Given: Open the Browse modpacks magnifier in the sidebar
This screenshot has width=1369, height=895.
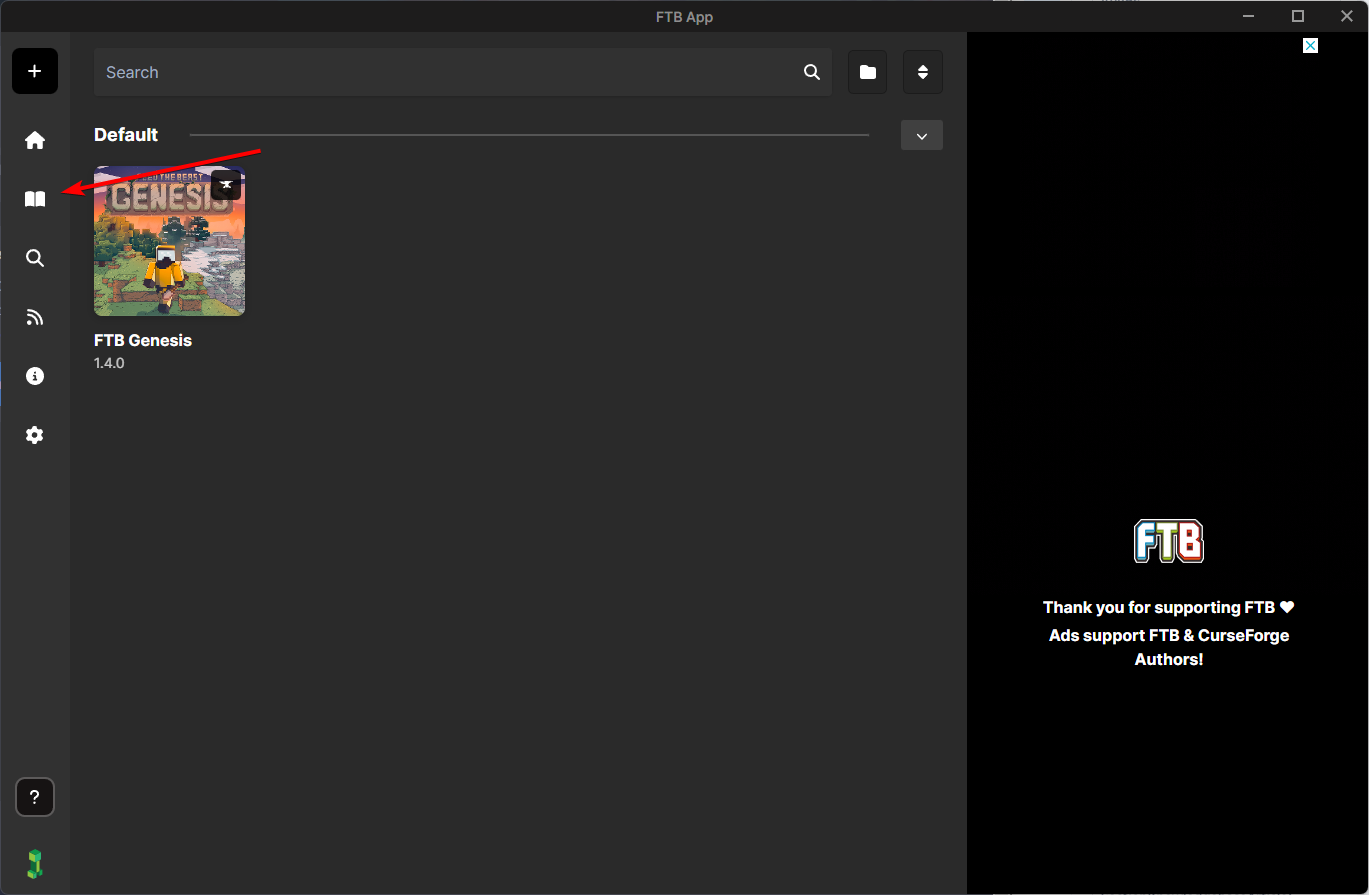Looking at the screenshot, I should click(x=35, y=258).
